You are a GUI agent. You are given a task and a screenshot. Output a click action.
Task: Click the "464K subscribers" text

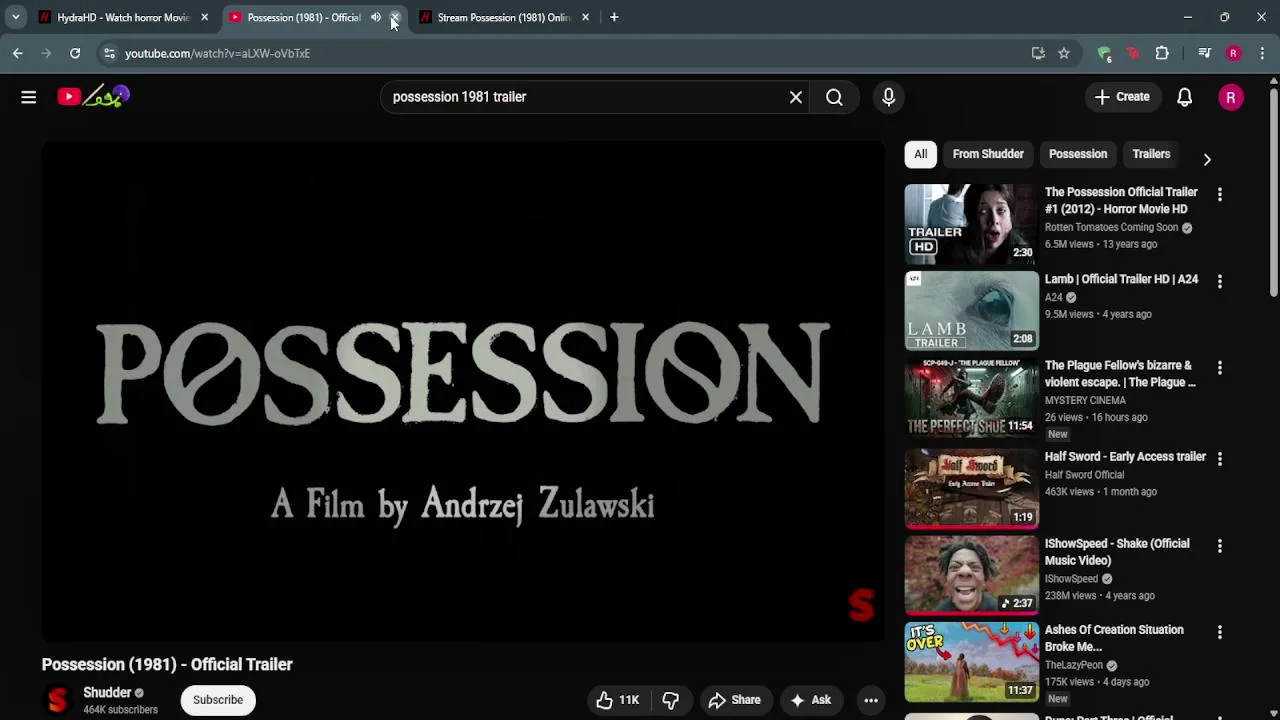click(120, 710)
